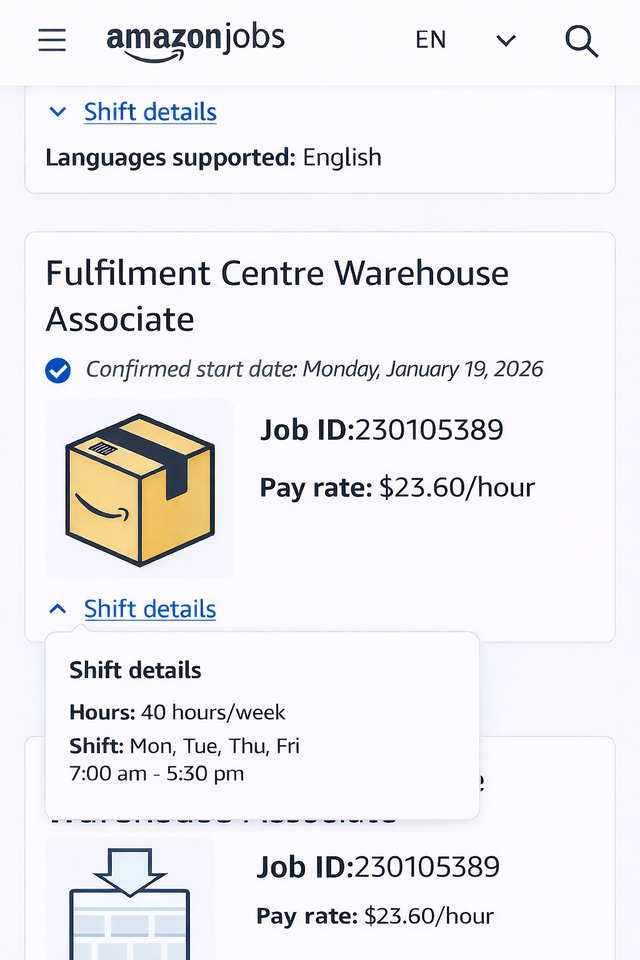
Task: Select the cardboard package box image
Action: (x=140, y=488)
